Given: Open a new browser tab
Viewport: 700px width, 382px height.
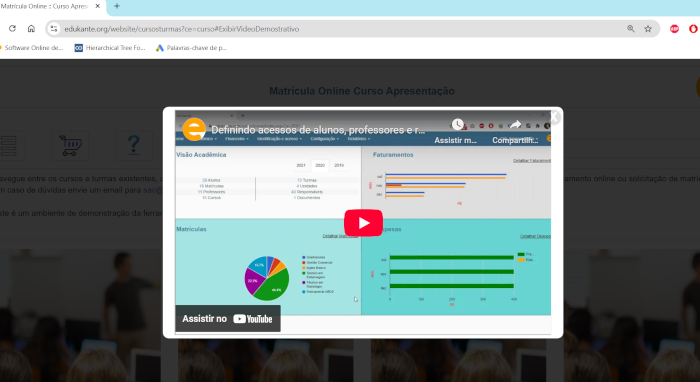Looking at the screenshot, I should point(117,6).
